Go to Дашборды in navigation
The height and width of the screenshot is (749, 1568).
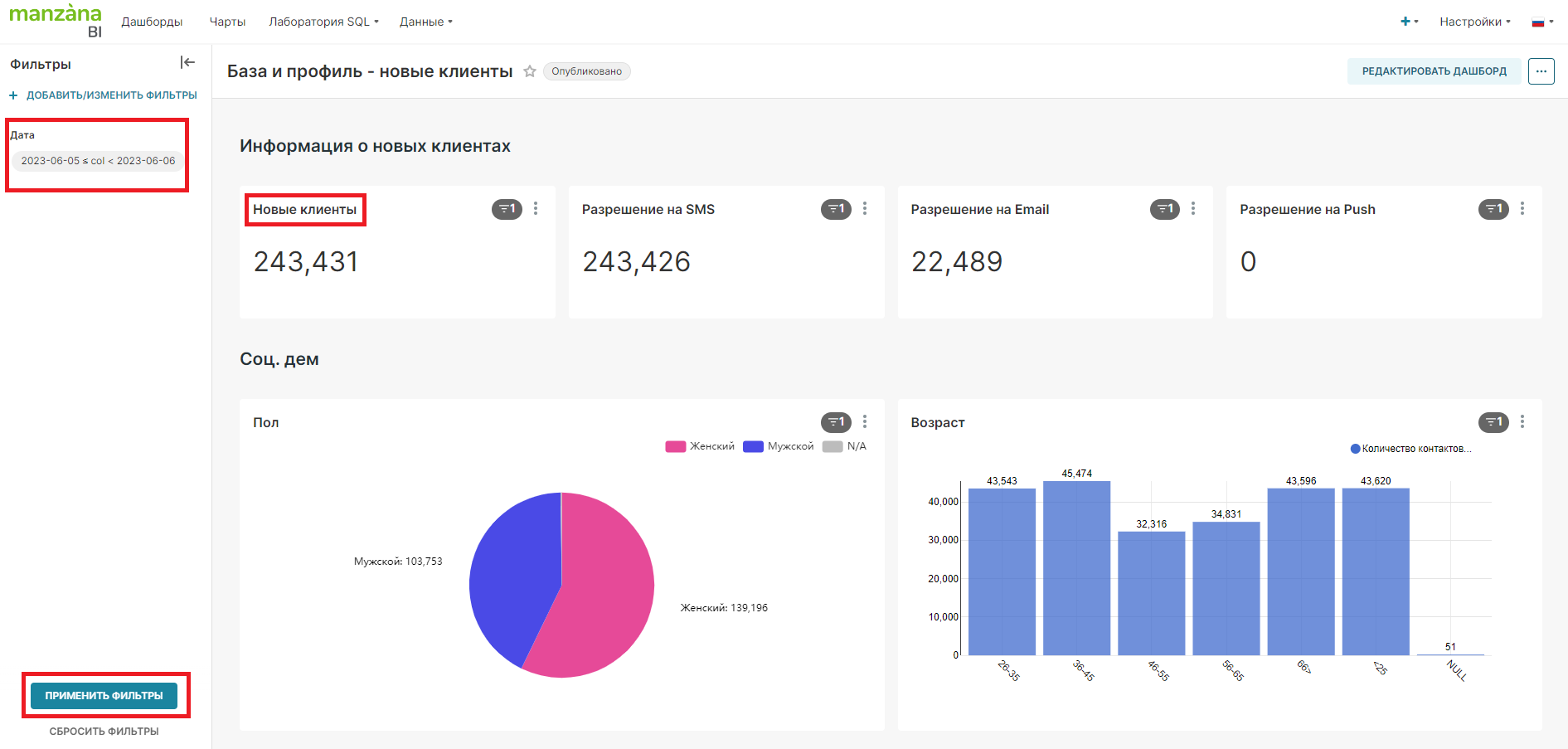(152, 22)
